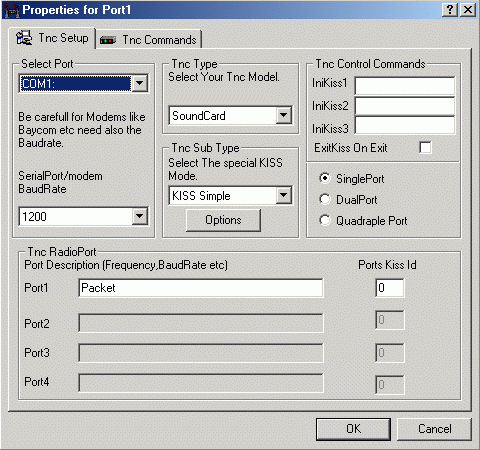Switch to the Tnc Commands tab
This screenshot has height=450, width=480.
[x=150, y=40]
